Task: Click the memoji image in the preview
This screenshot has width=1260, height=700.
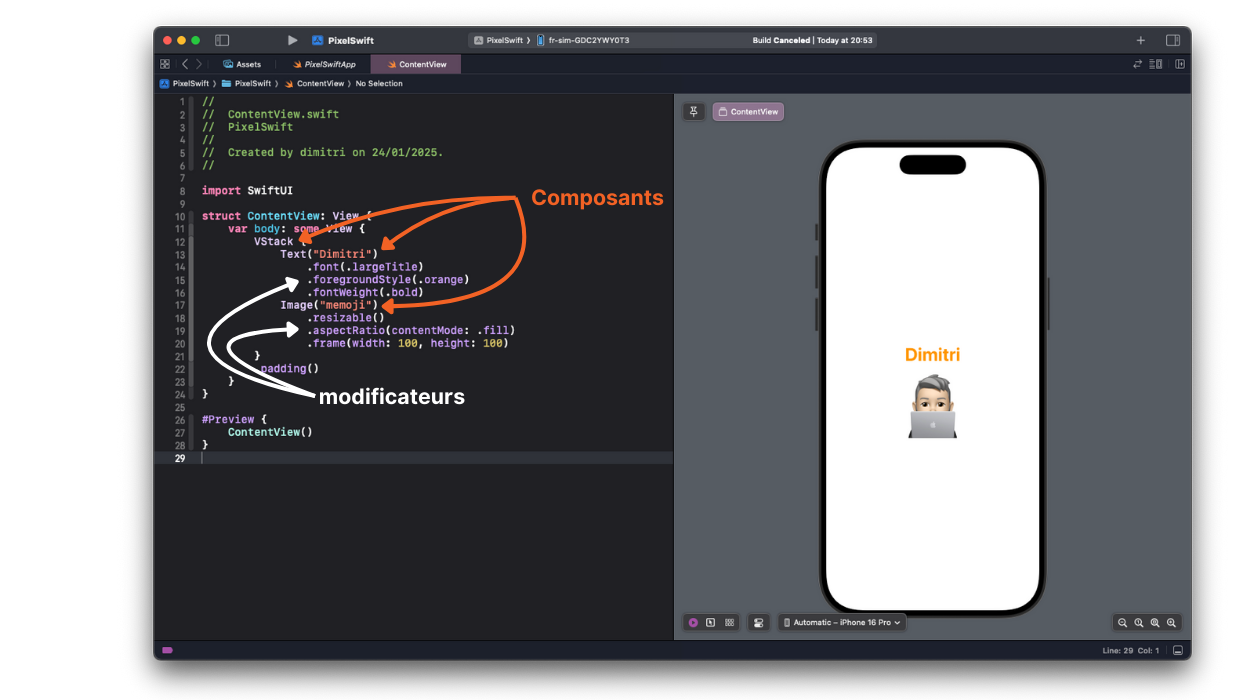Action: pyautogui.click(x=933, y=406)
